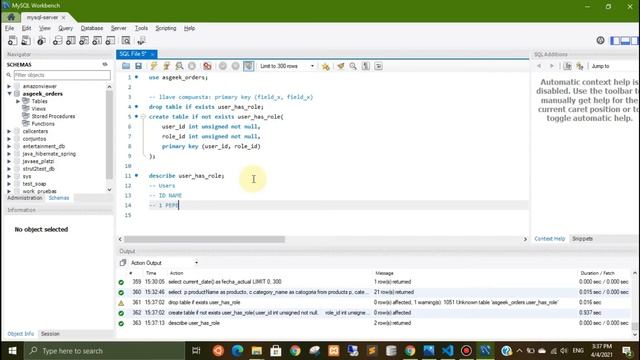
Task: Click the Filter objects search field
Action: tap(62, 75)
